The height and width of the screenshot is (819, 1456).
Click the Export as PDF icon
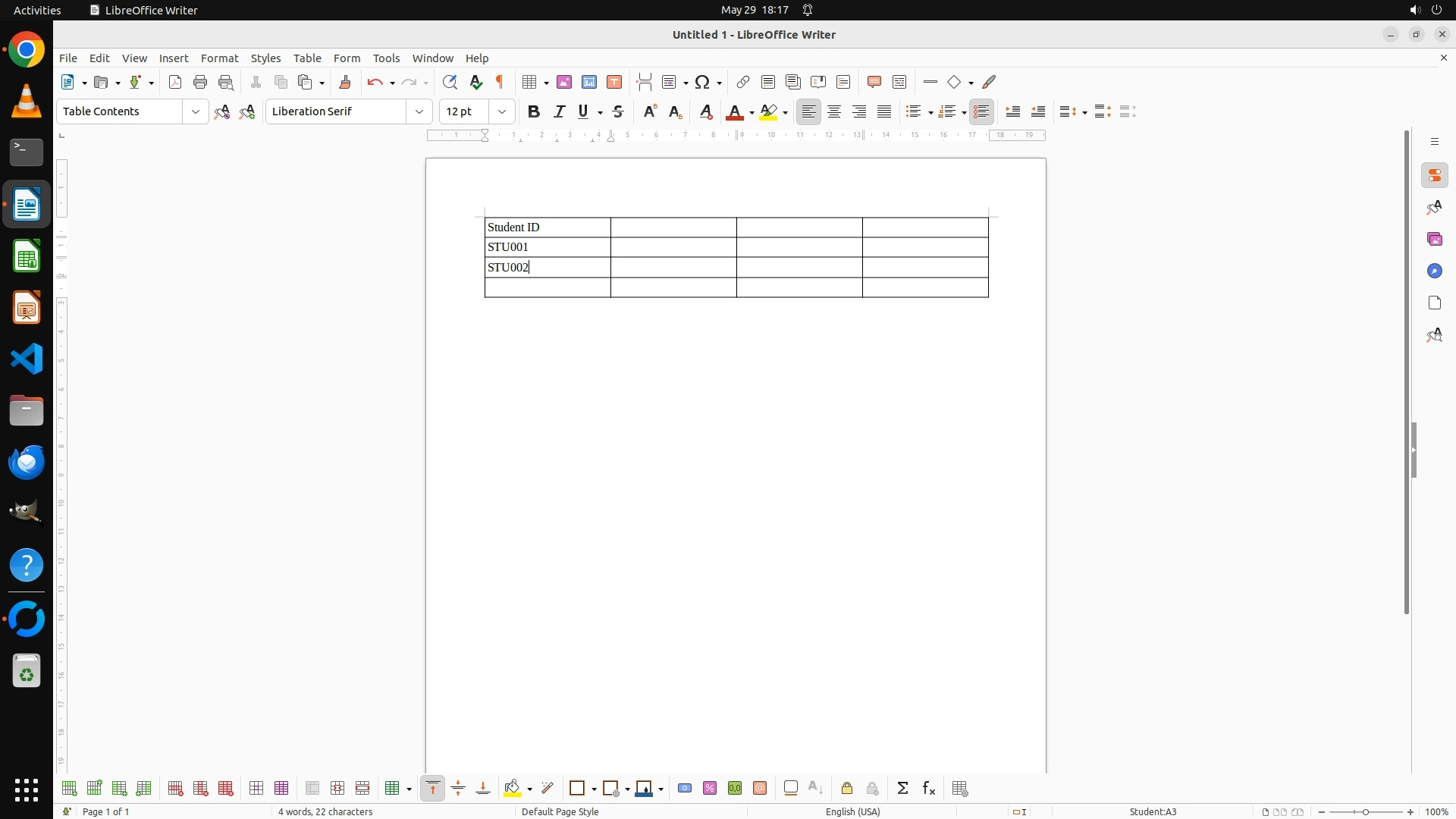tap(175, 82)
